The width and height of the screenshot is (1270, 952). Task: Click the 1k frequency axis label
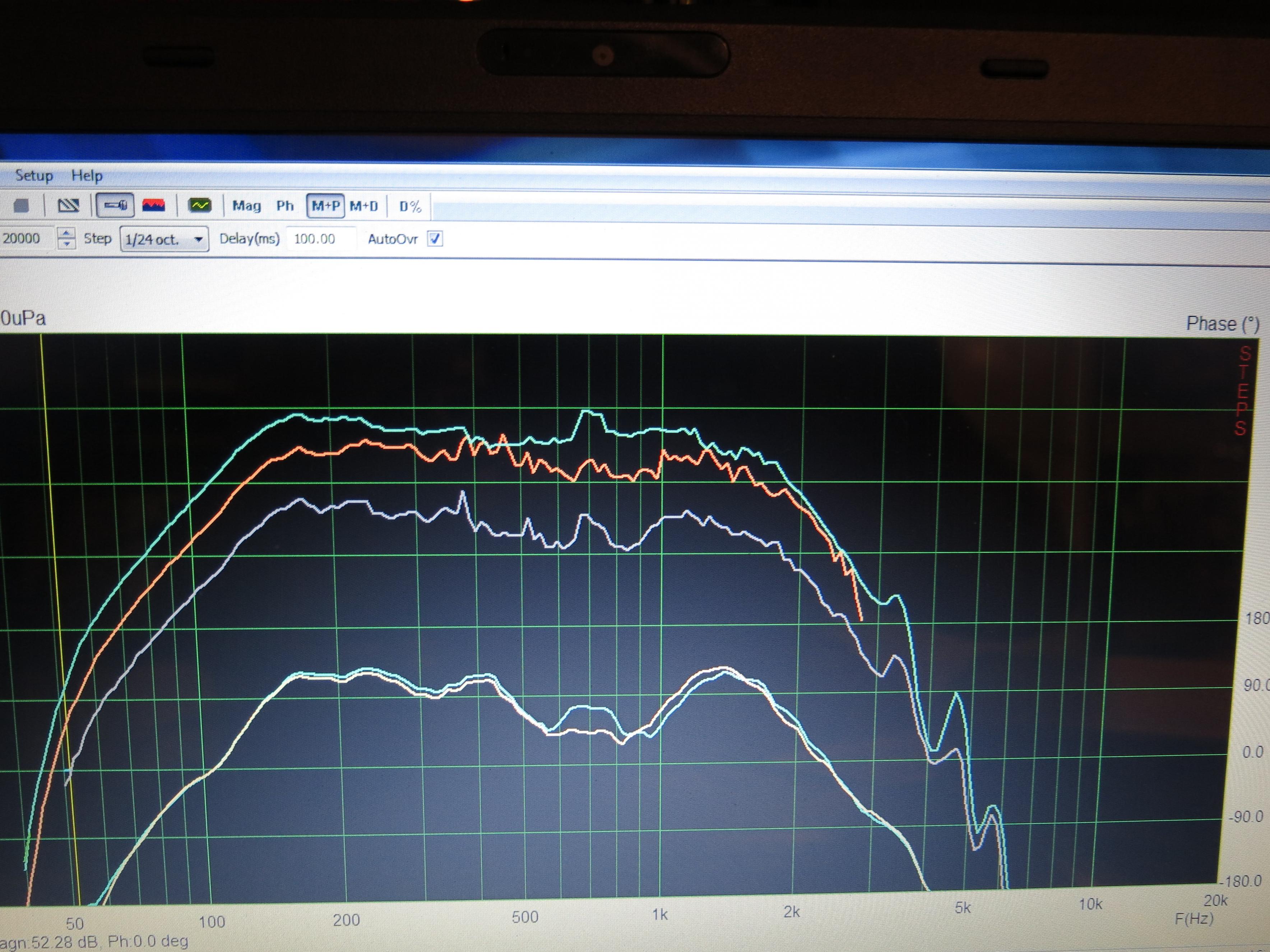(x=660, y=914)
